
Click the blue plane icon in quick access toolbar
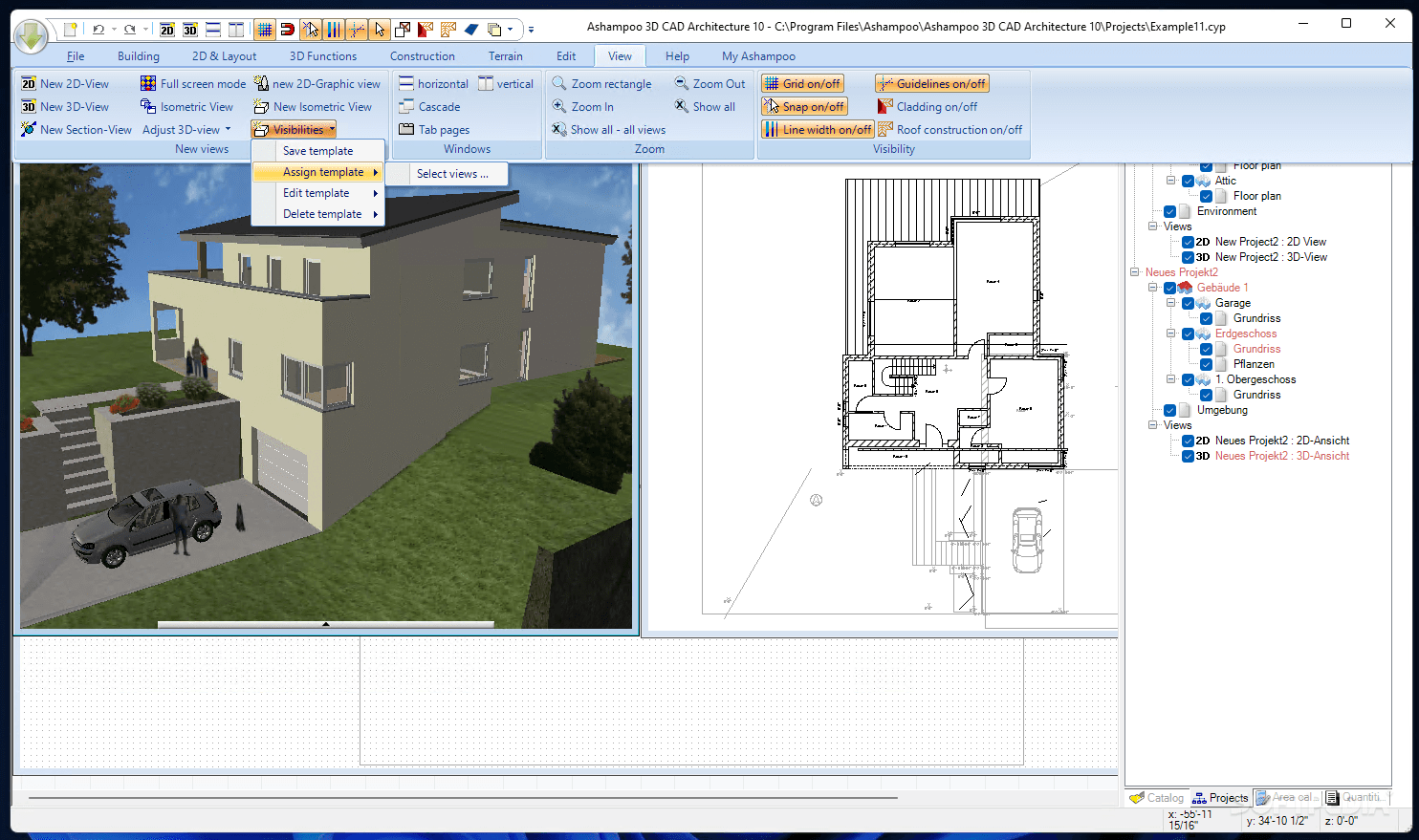pyautogui.click(x=471, y=30)
